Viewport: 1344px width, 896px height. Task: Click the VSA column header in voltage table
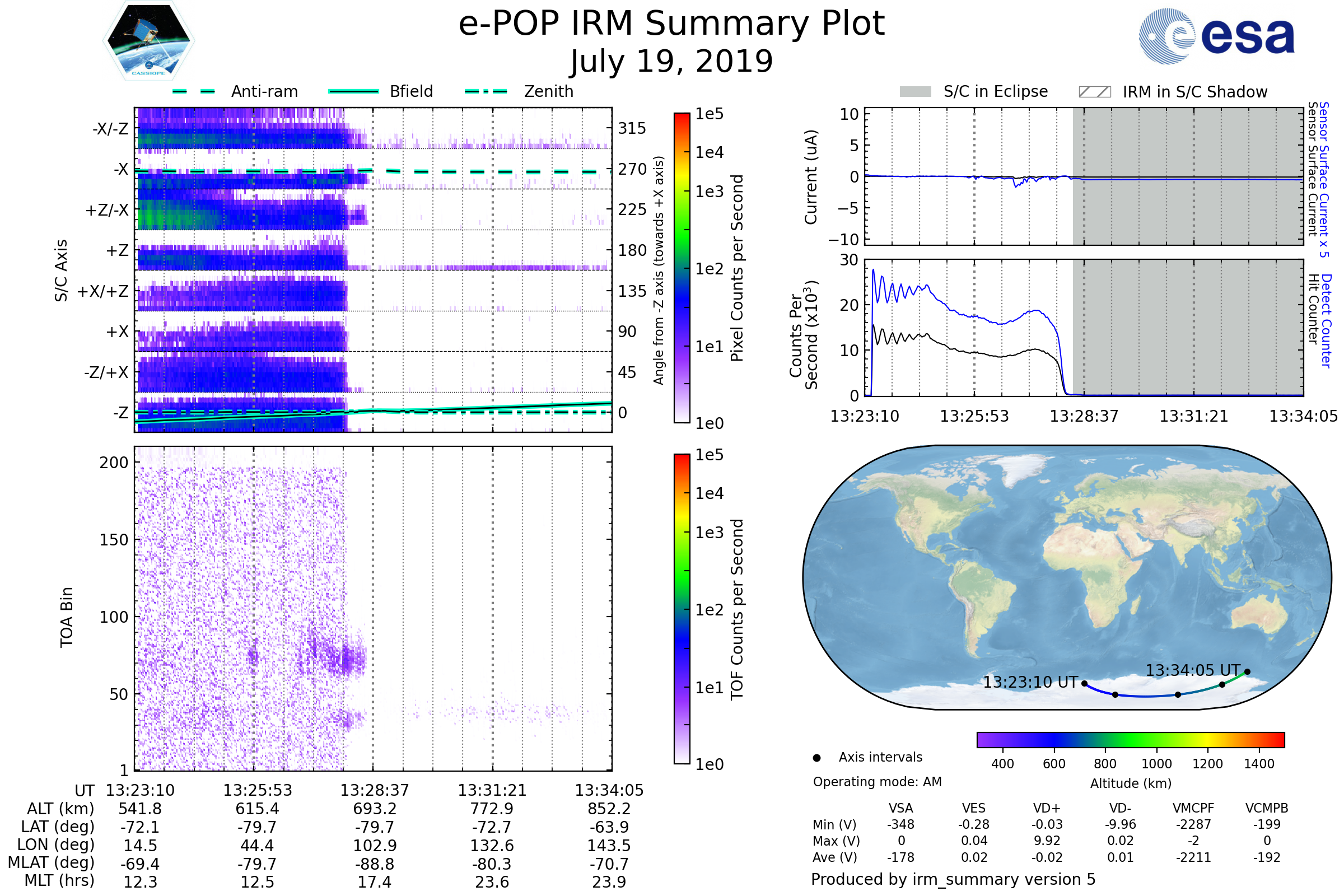coord(900,808)
